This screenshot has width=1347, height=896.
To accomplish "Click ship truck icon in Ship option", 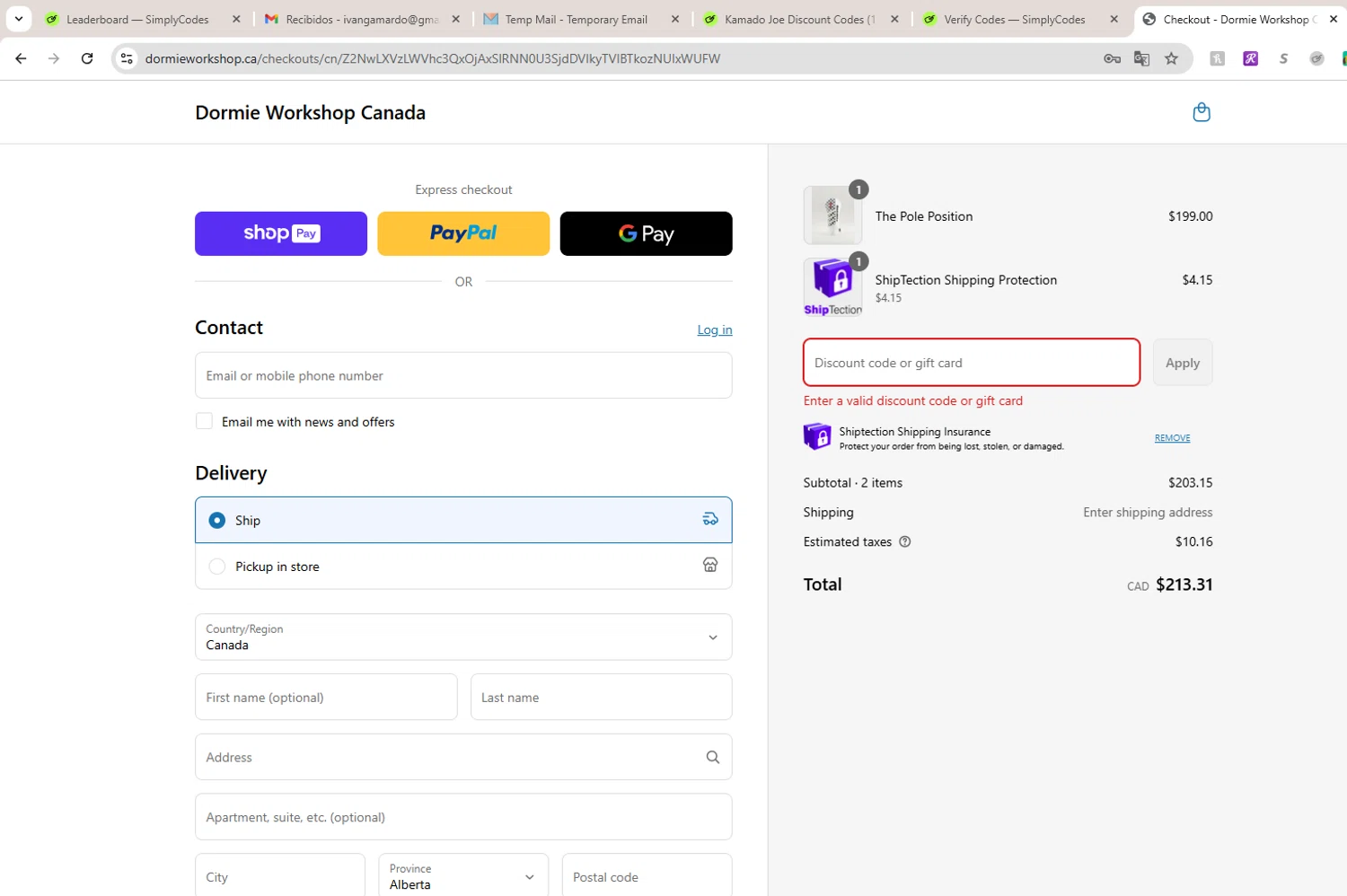I will coord(710,519).
